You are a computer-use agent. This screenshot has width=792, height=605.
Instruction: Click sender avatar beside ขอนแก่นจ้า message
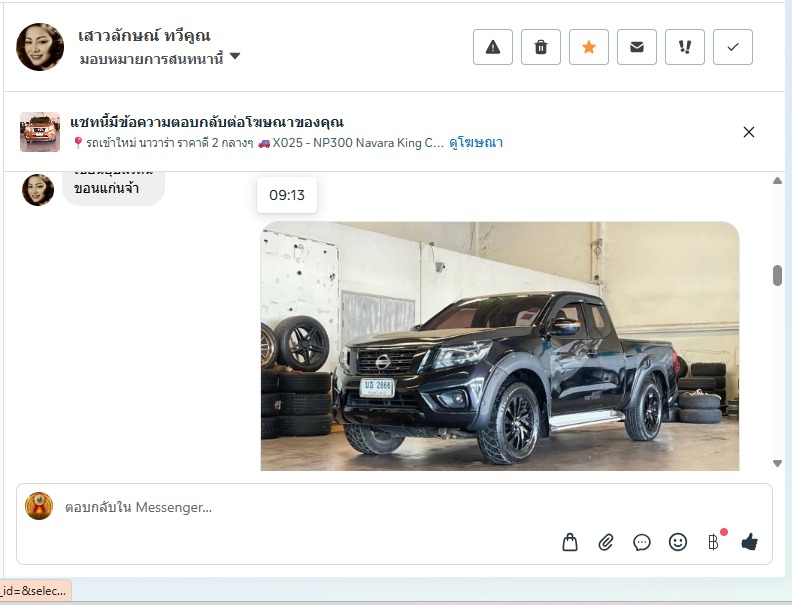(38, 190)
